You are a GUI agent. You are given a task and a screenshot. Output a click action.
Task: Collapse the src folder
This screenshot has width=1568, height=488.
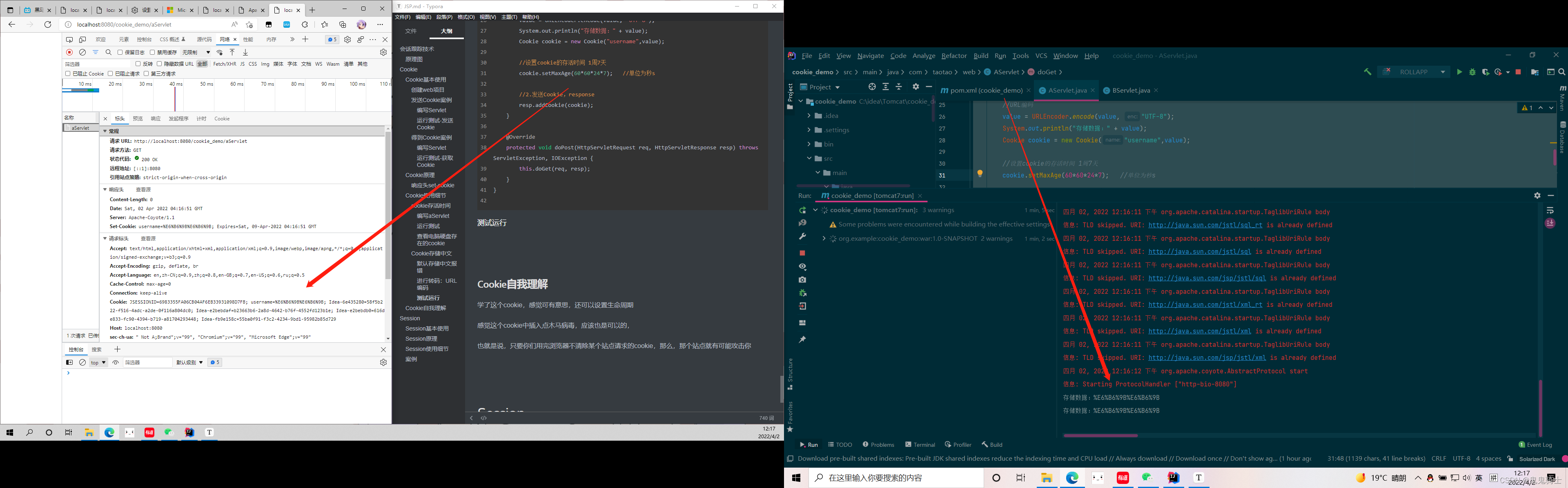point(809,158)
